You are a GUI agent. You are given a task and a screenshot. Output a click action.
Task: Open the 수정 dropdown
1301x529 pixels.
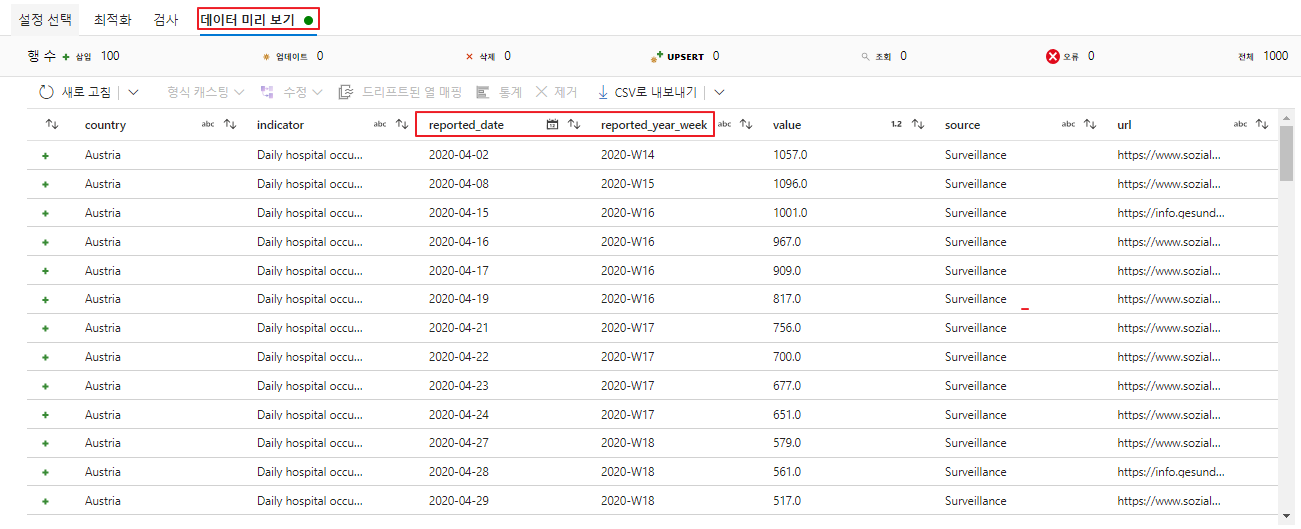coord(292,92)
